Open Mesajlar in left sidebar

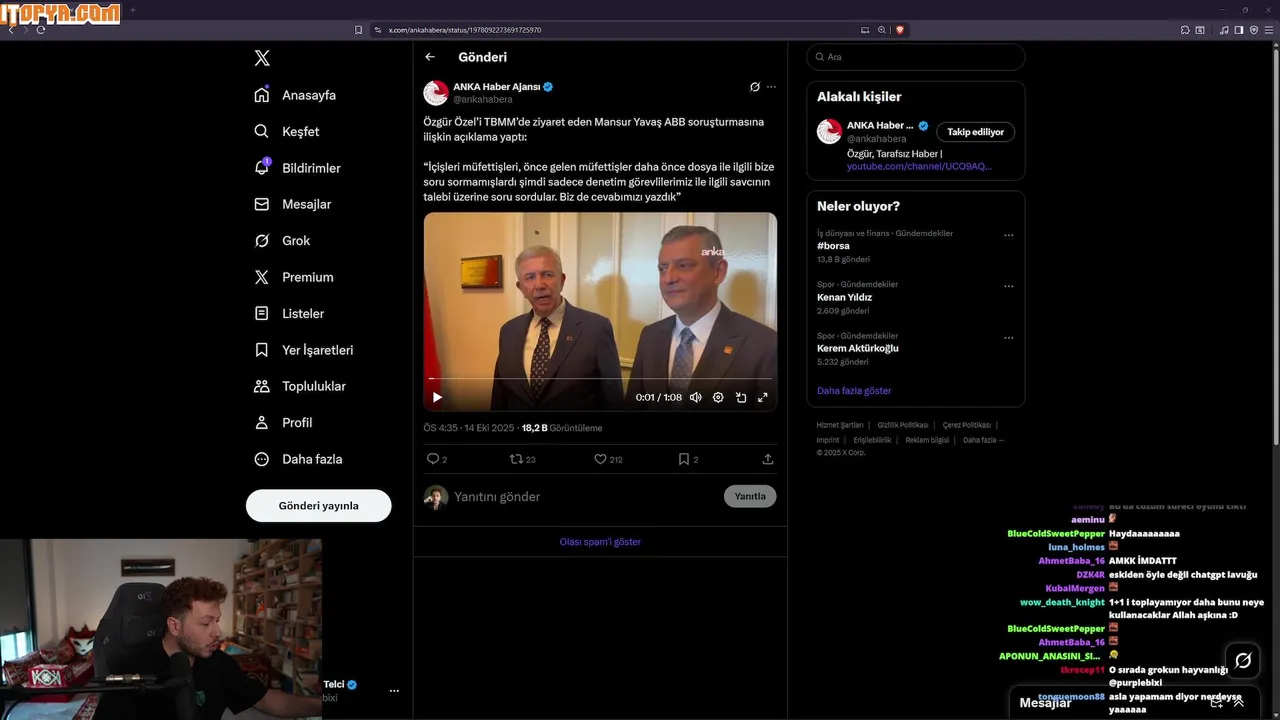(x=292, y=204)
